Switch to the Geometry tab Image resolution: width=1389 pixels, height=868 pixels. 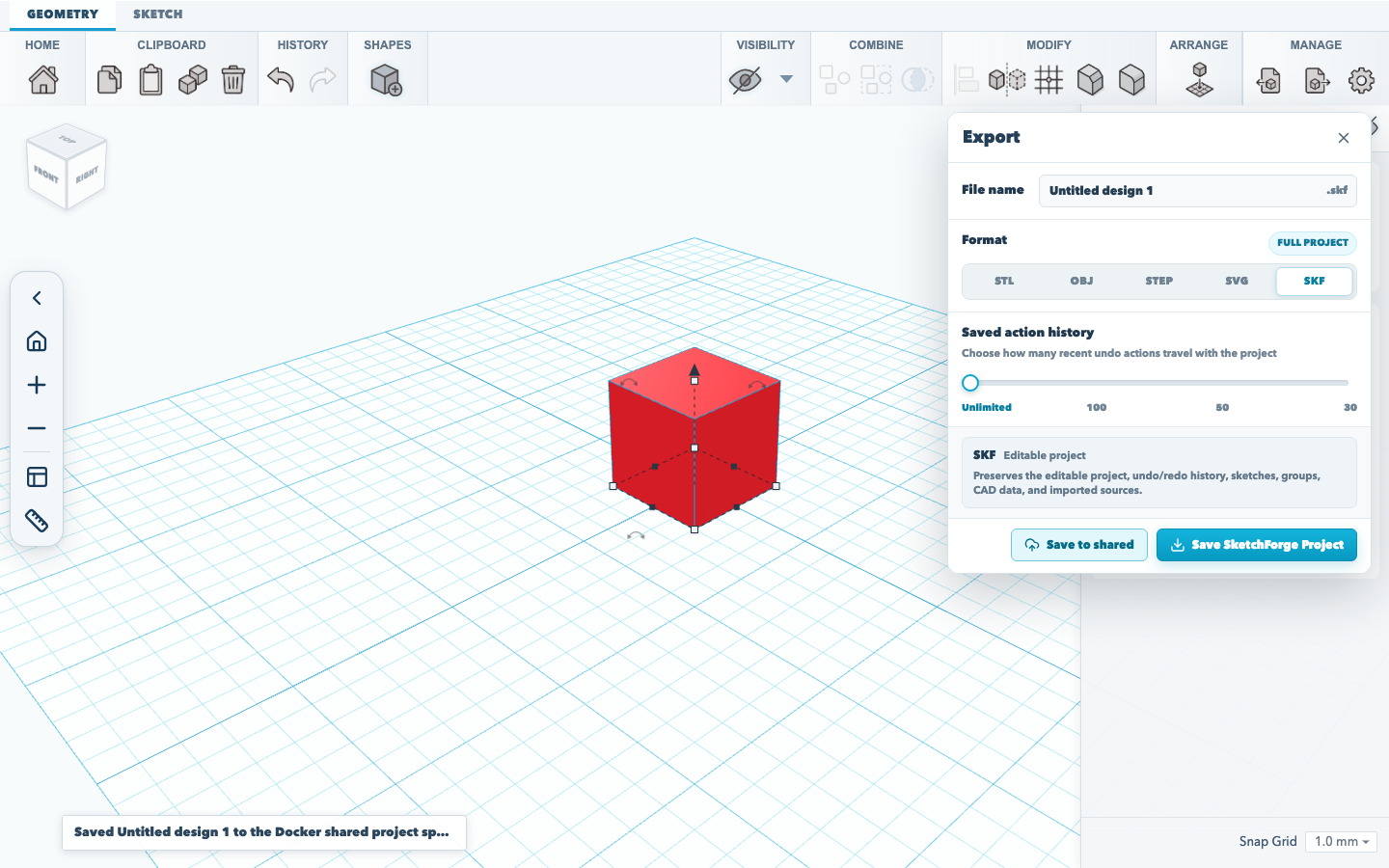click(63, 14)
